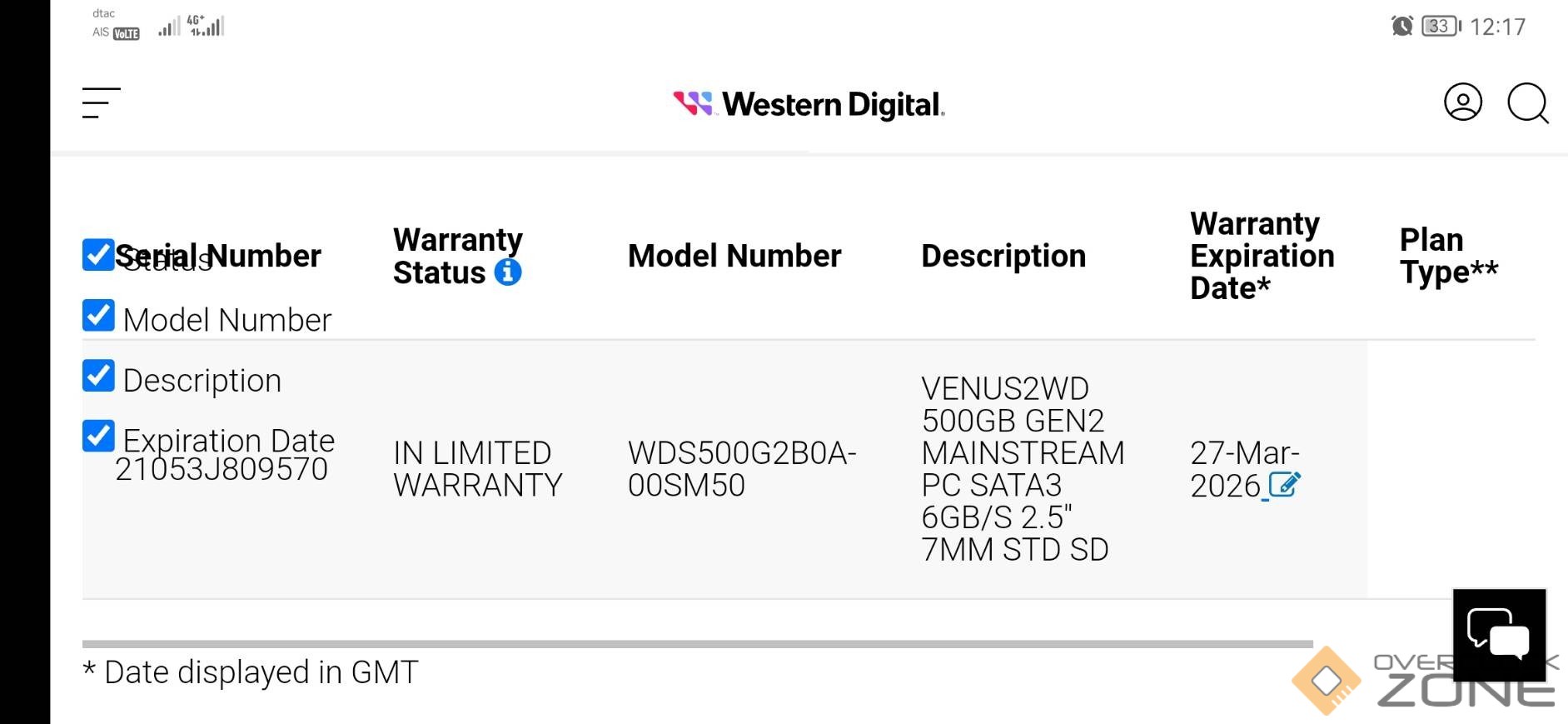The height and width of the screenshot is (724, 1568).
Task: Click the Warranty Status info icon
Action: coord(508,272)
